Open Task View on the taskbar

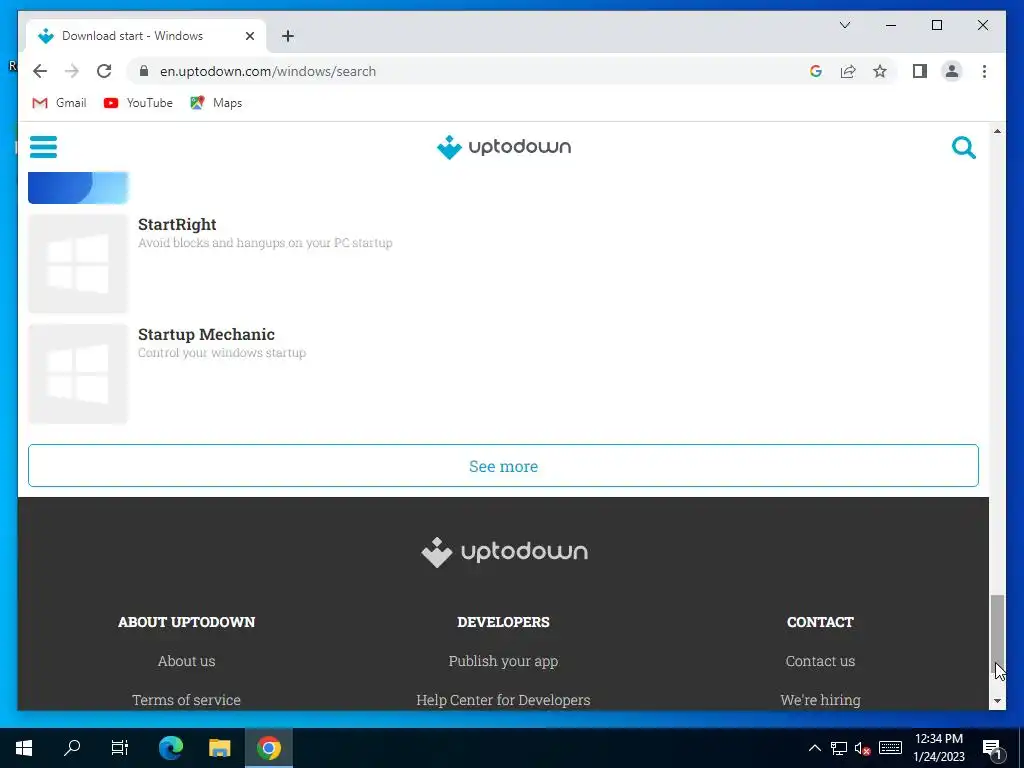120,748
